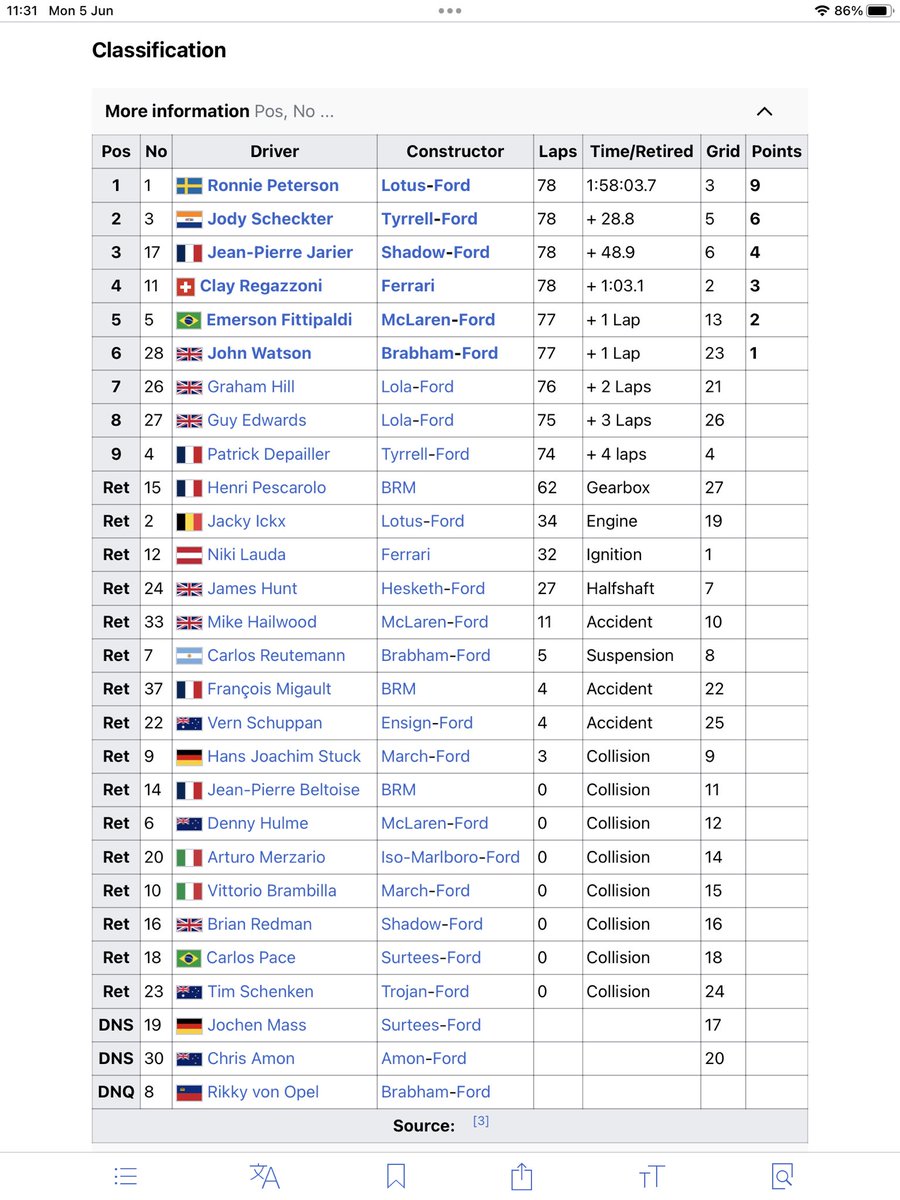Tap the New Zealand flag beside Denny Hulme
This screenshot has width=900, height=1200.
coord(189,824)
